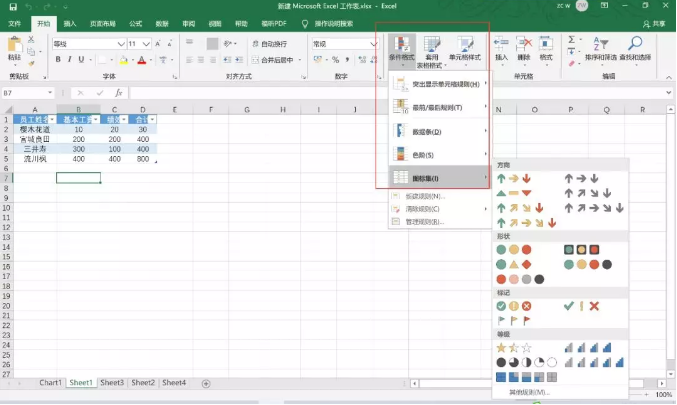The image size is (677, 405).
Task: Expand the formula bar with chevron
Action: tap(668, 93)
